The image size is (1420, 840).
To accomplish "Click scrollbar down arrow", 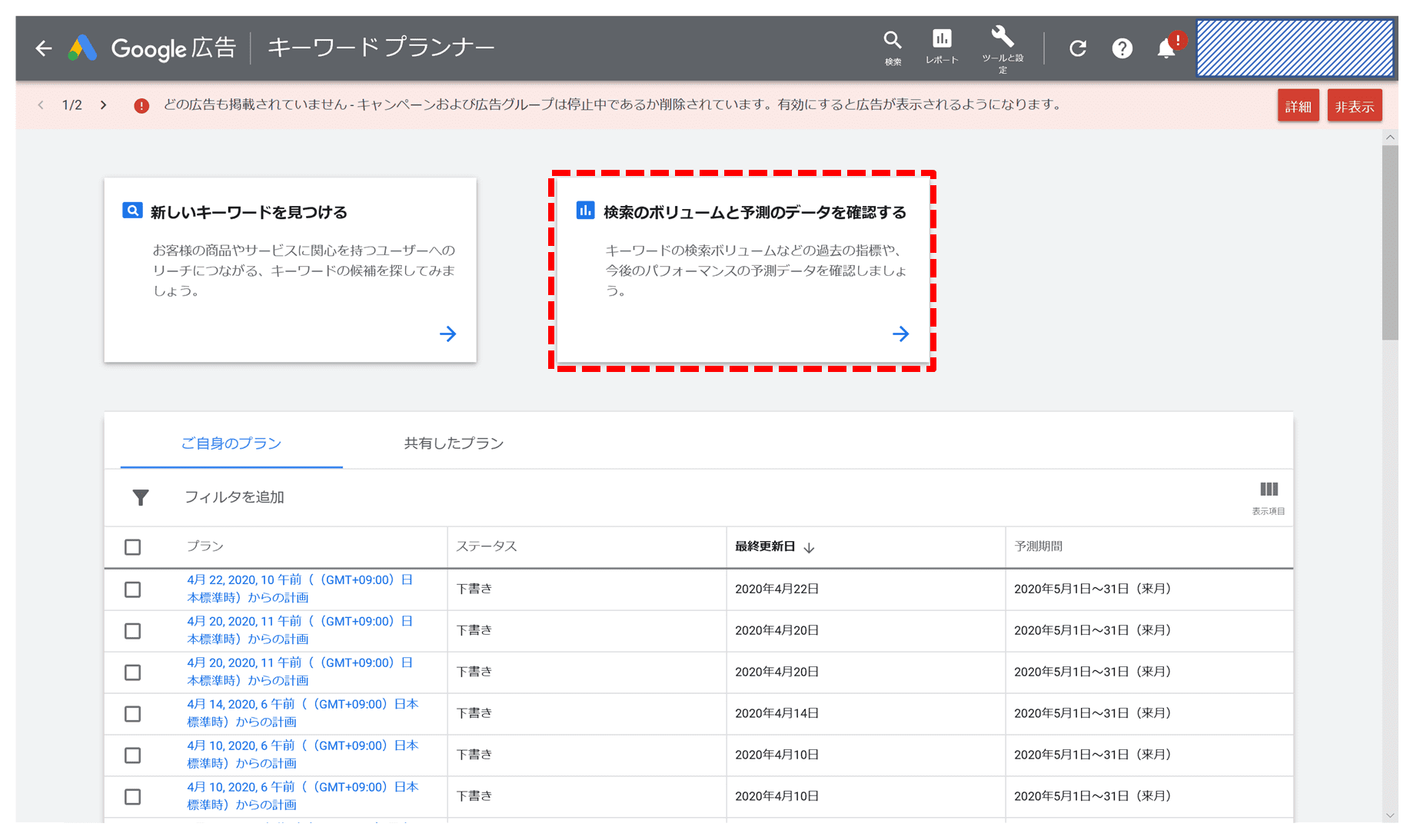I will (1390, 815).
